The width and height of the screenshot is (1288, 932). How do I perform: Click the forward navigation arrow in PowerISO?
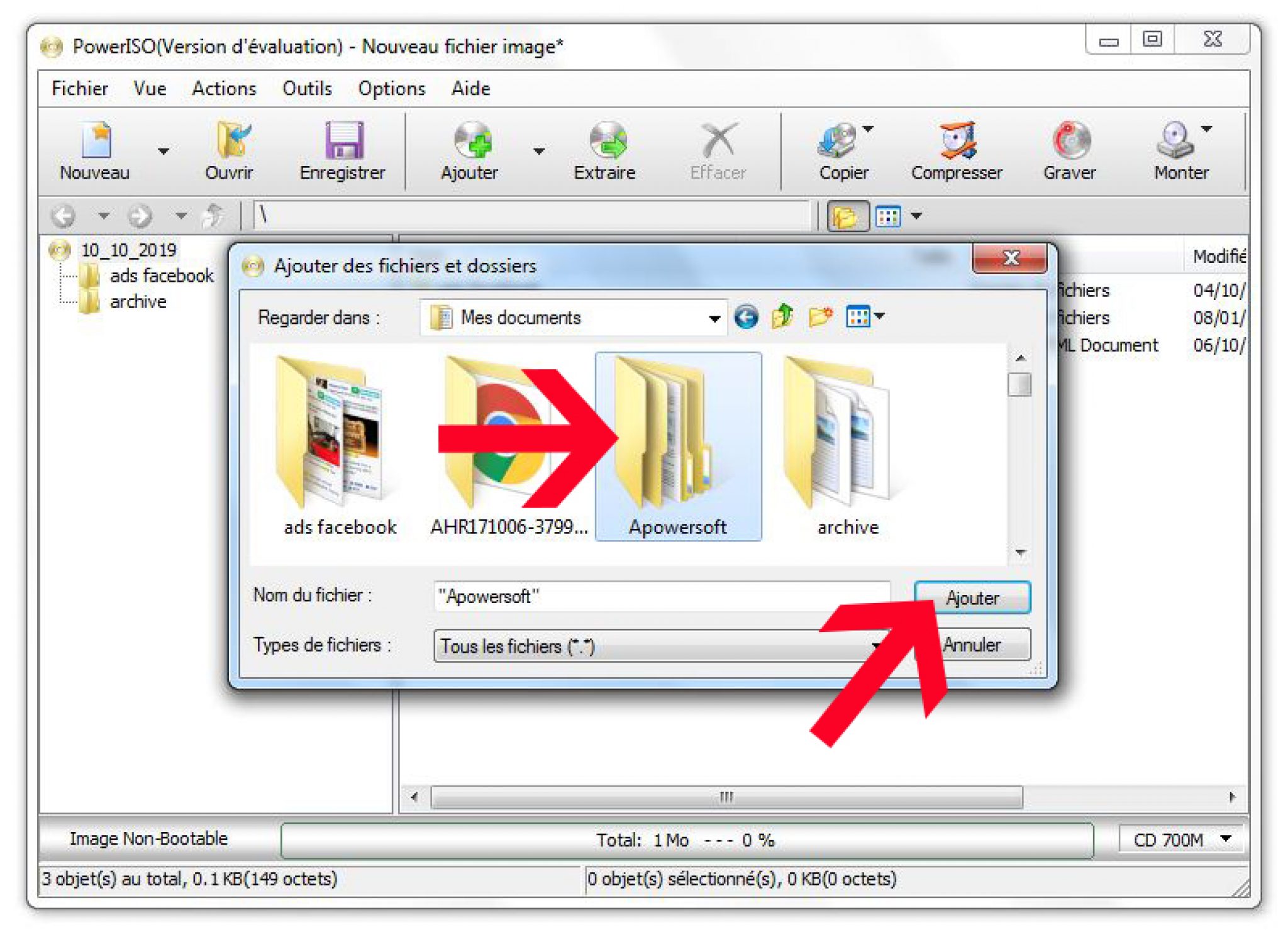point(140,216)
